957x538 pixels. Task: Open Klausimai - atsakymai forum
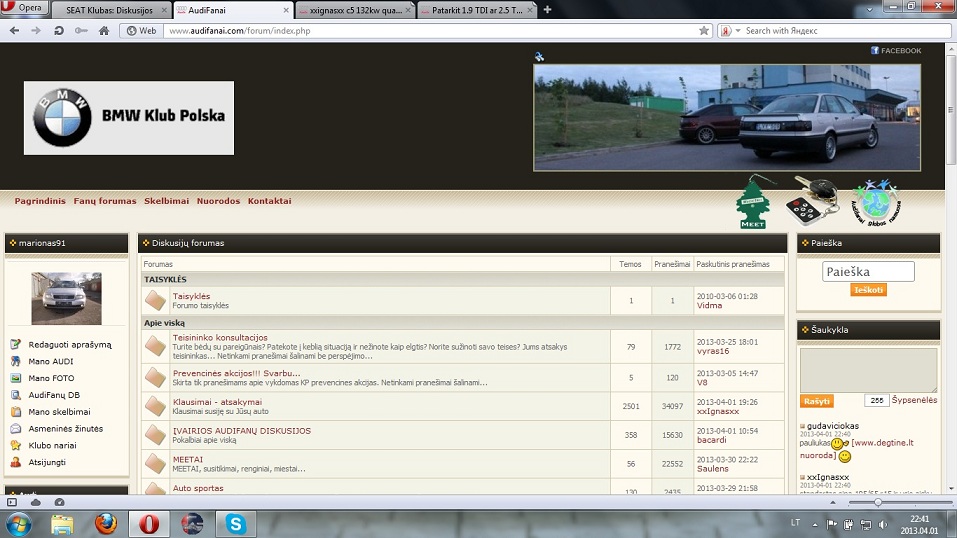coord(217,402)
